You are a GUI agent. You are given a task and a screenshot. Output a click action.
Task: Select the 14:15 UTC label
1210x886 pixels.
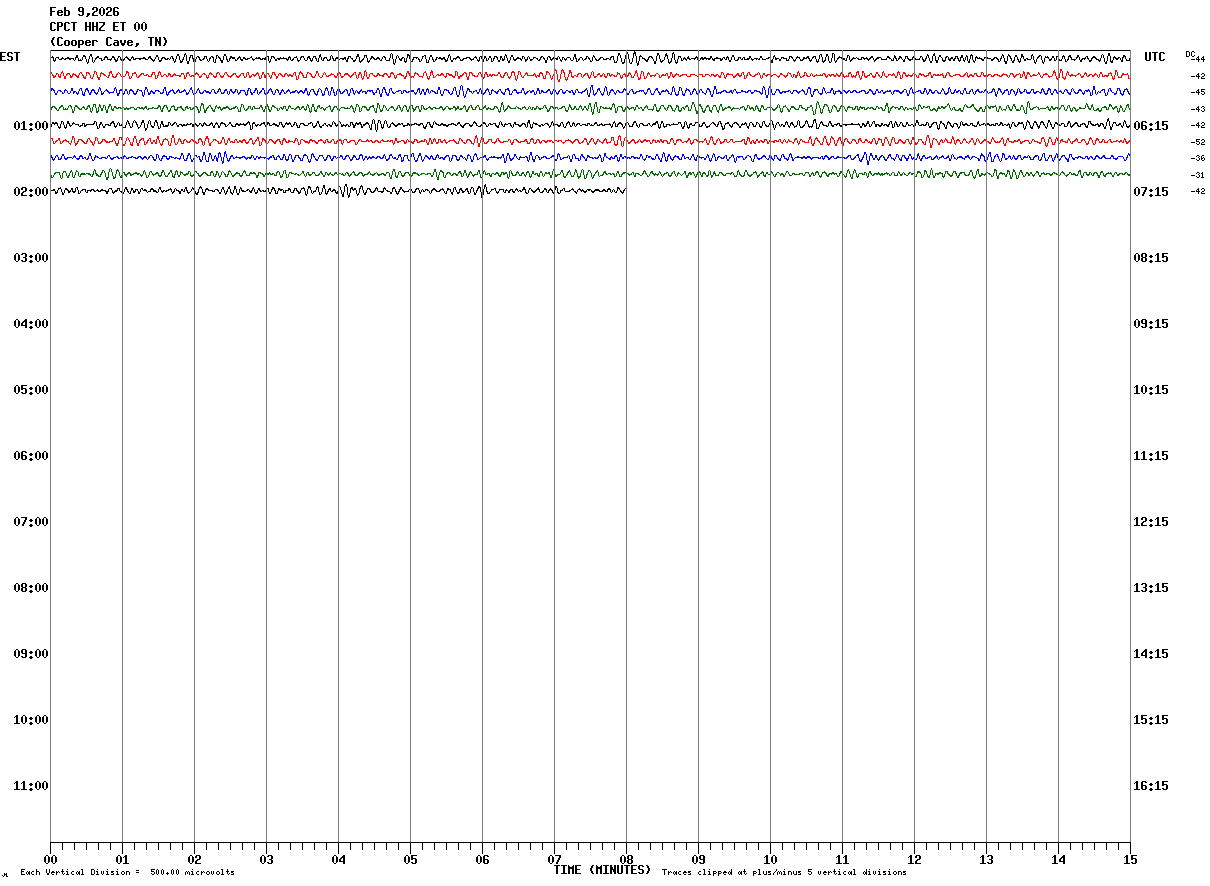[1151, 654]
